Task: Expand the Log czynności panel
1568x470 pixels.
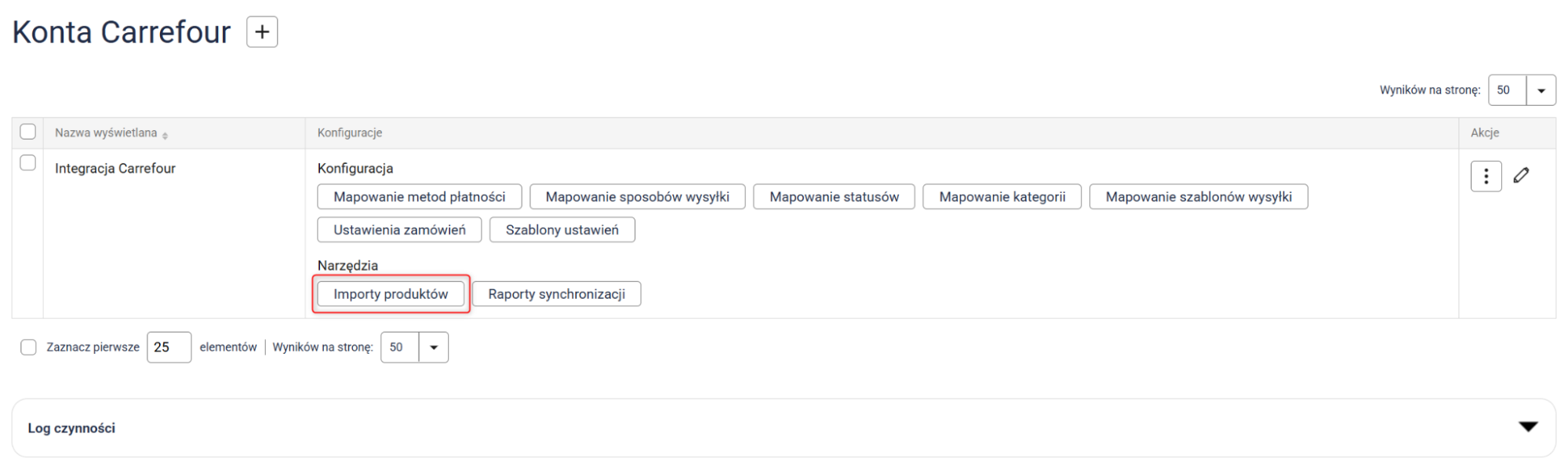Action: coord(1527,427)
